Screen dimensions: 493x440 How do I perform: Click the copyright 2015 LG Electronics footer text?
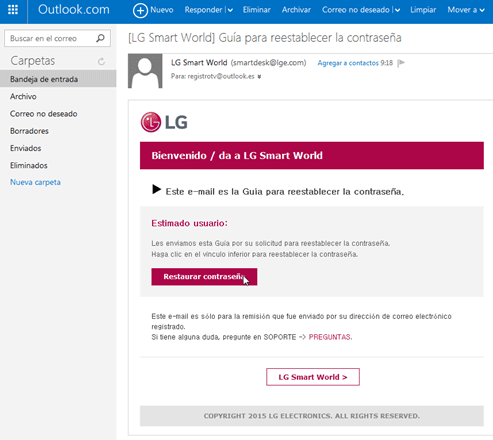click(x=312, y=416)
